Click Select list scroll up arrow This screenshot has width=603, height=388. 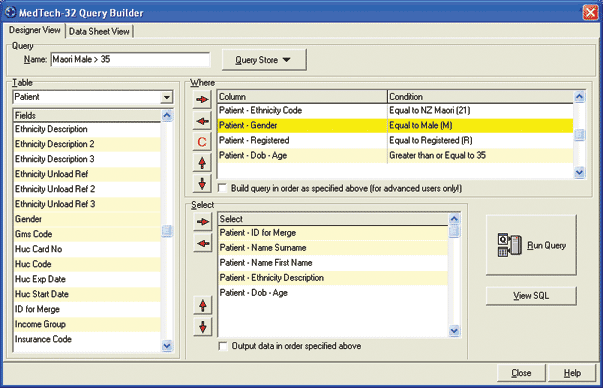[x=454, y=219]
